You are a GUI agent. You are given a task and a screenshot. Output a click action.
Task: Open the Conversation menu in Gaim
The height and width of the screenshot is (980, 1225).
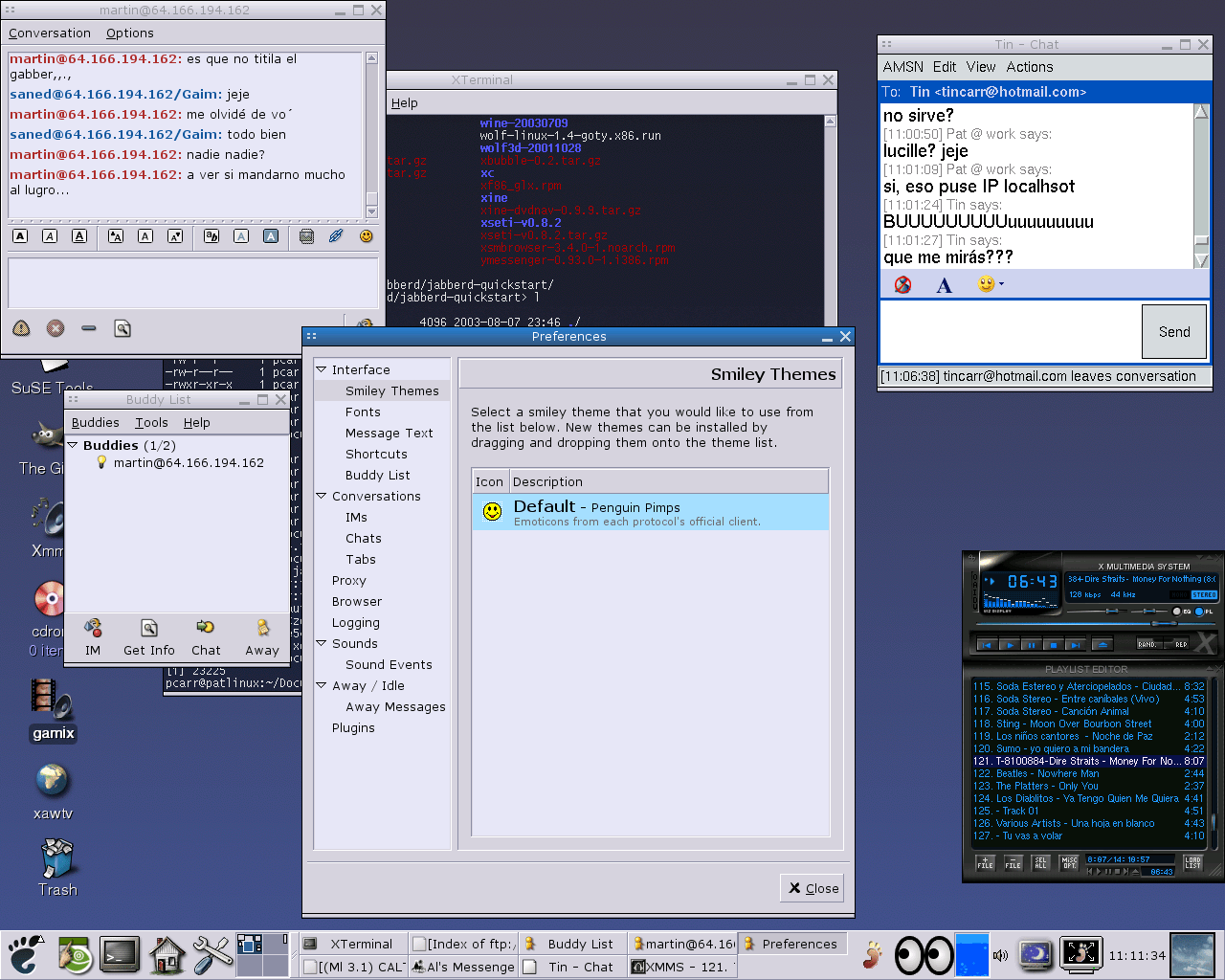(x=50, y=33)
